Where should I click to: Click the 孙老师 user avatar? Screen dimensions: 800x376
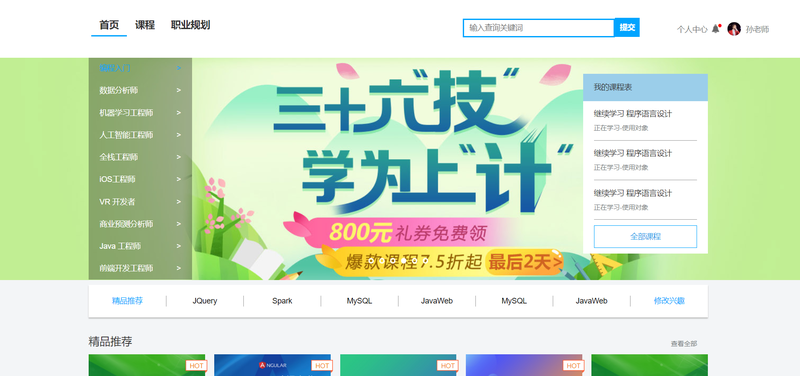click(734, 29)
